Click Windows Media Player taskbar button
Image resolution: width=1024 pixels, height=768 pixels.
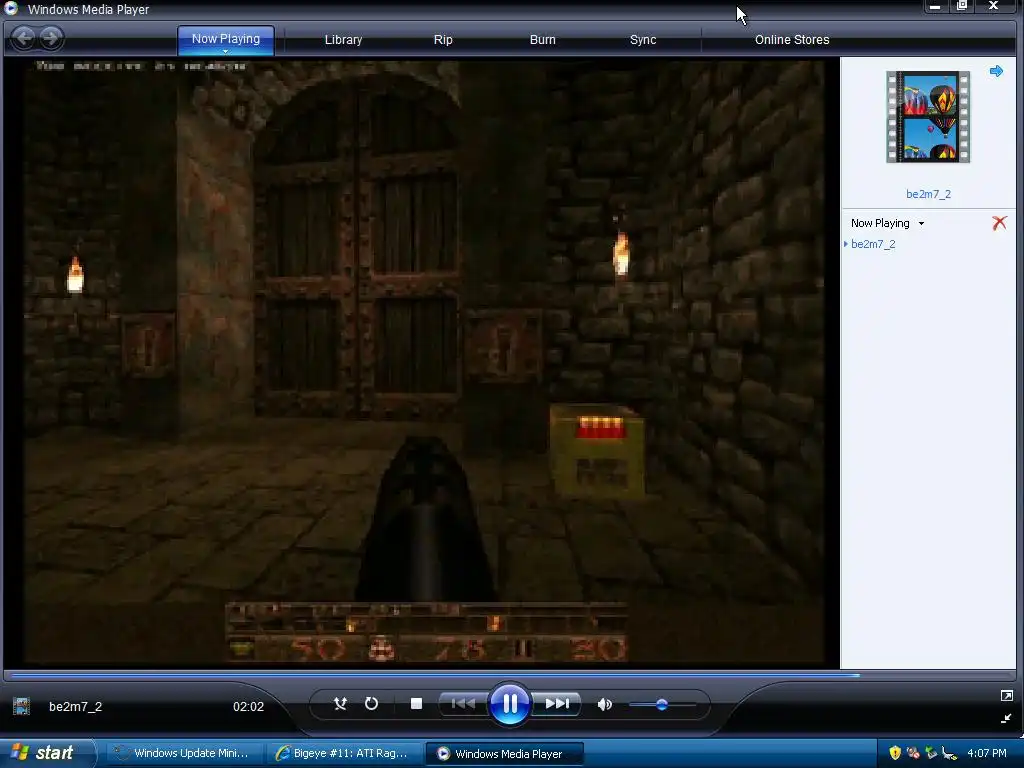[504, 753]
